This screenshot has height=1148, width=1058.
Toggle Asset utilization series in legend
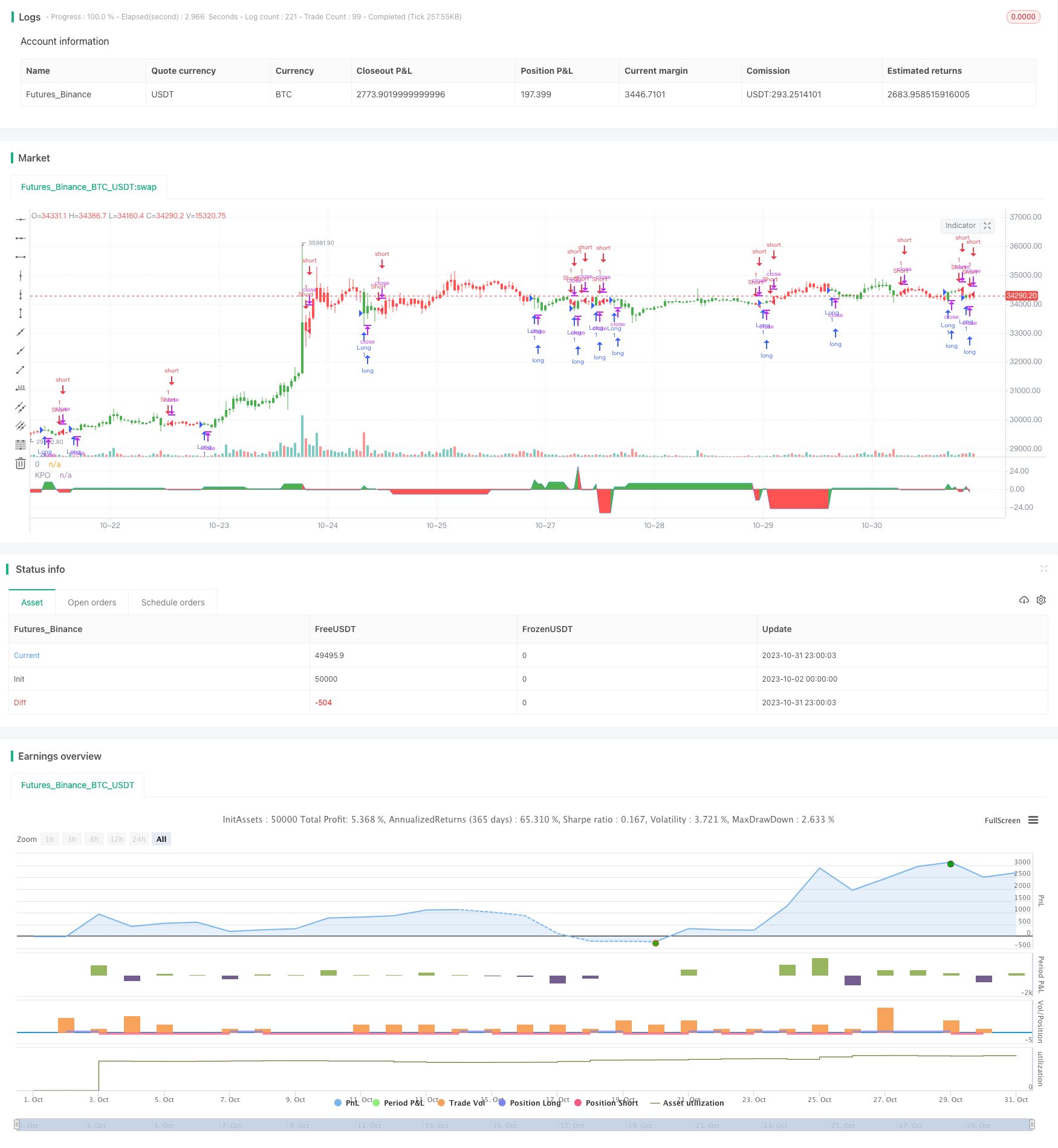pos(687,1103)
